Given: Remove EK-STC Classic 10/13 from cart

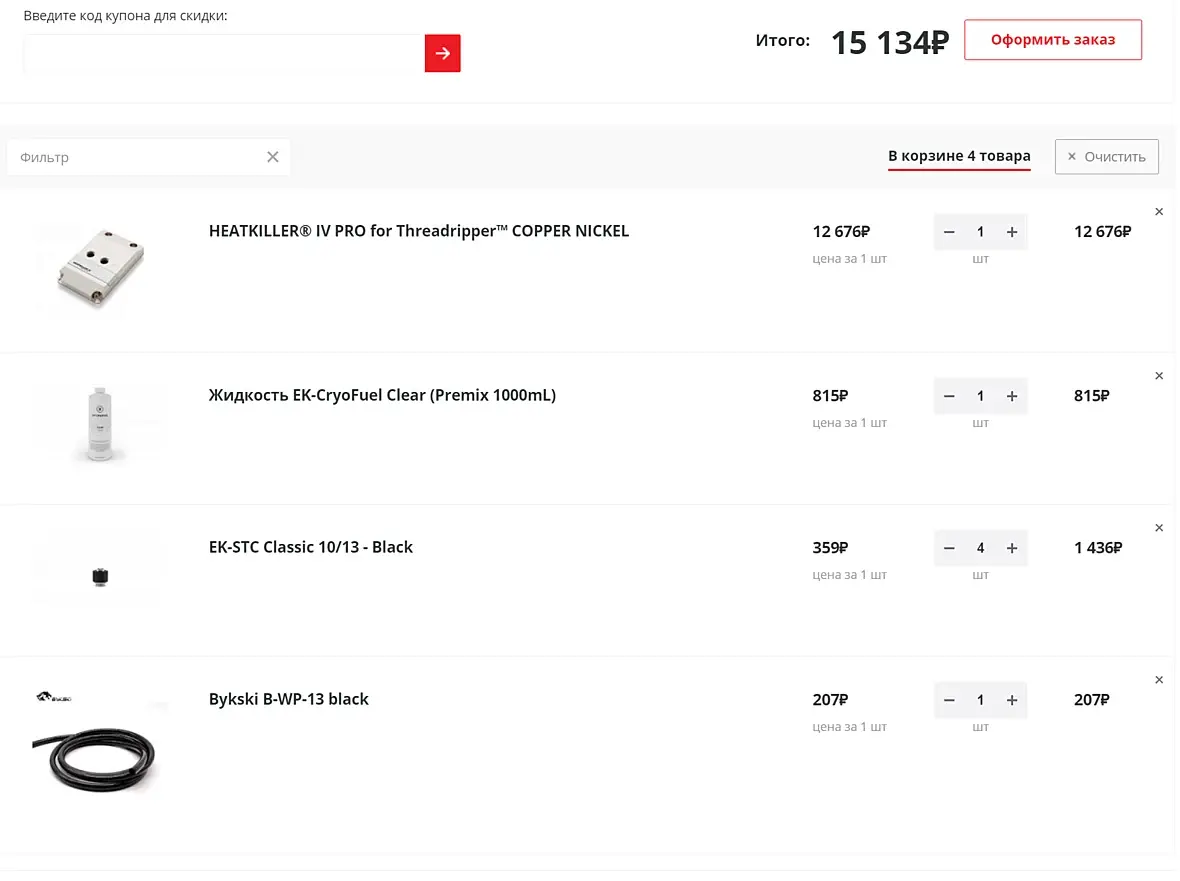Looking at the screenshot, I should tap(1159, 527).
